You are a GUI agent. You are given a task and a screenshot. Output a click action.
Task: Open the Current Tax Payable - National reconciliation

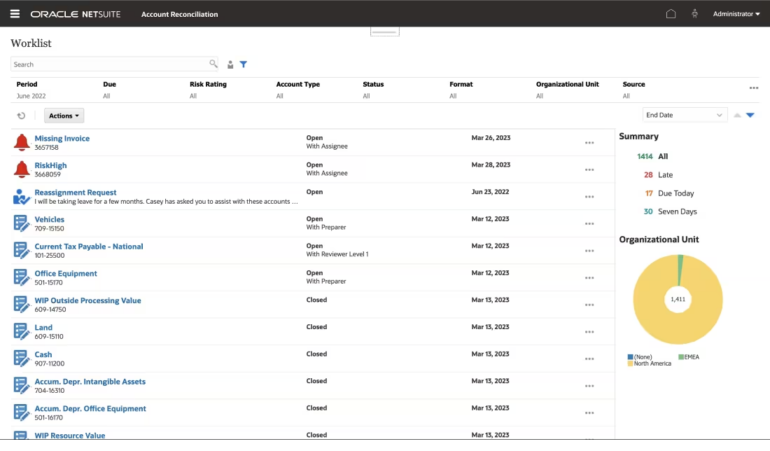click(88, 246)
